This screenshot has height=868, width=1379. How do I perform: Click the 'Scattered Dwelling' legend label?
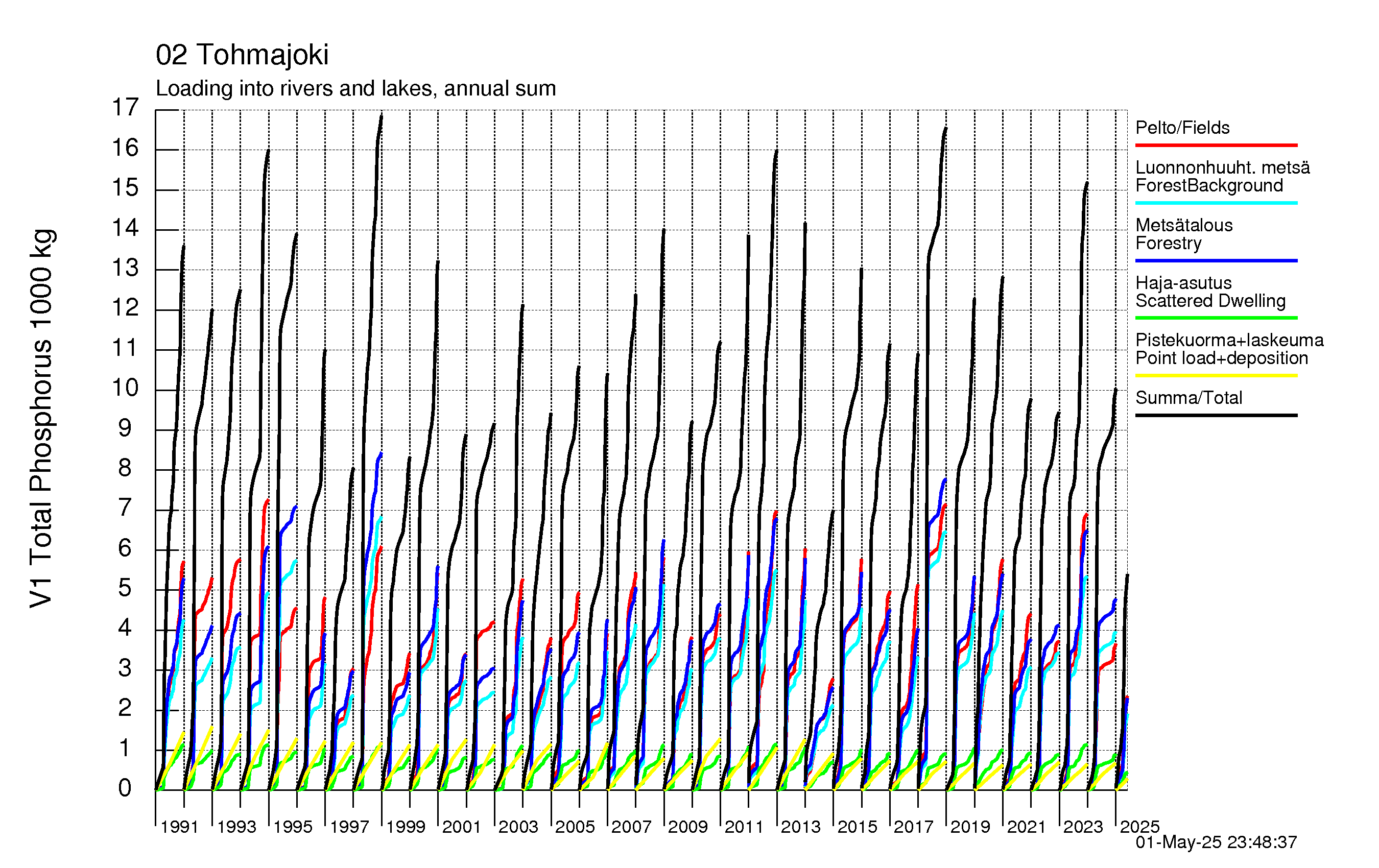pyautogui.click(x=1210, y=301)
